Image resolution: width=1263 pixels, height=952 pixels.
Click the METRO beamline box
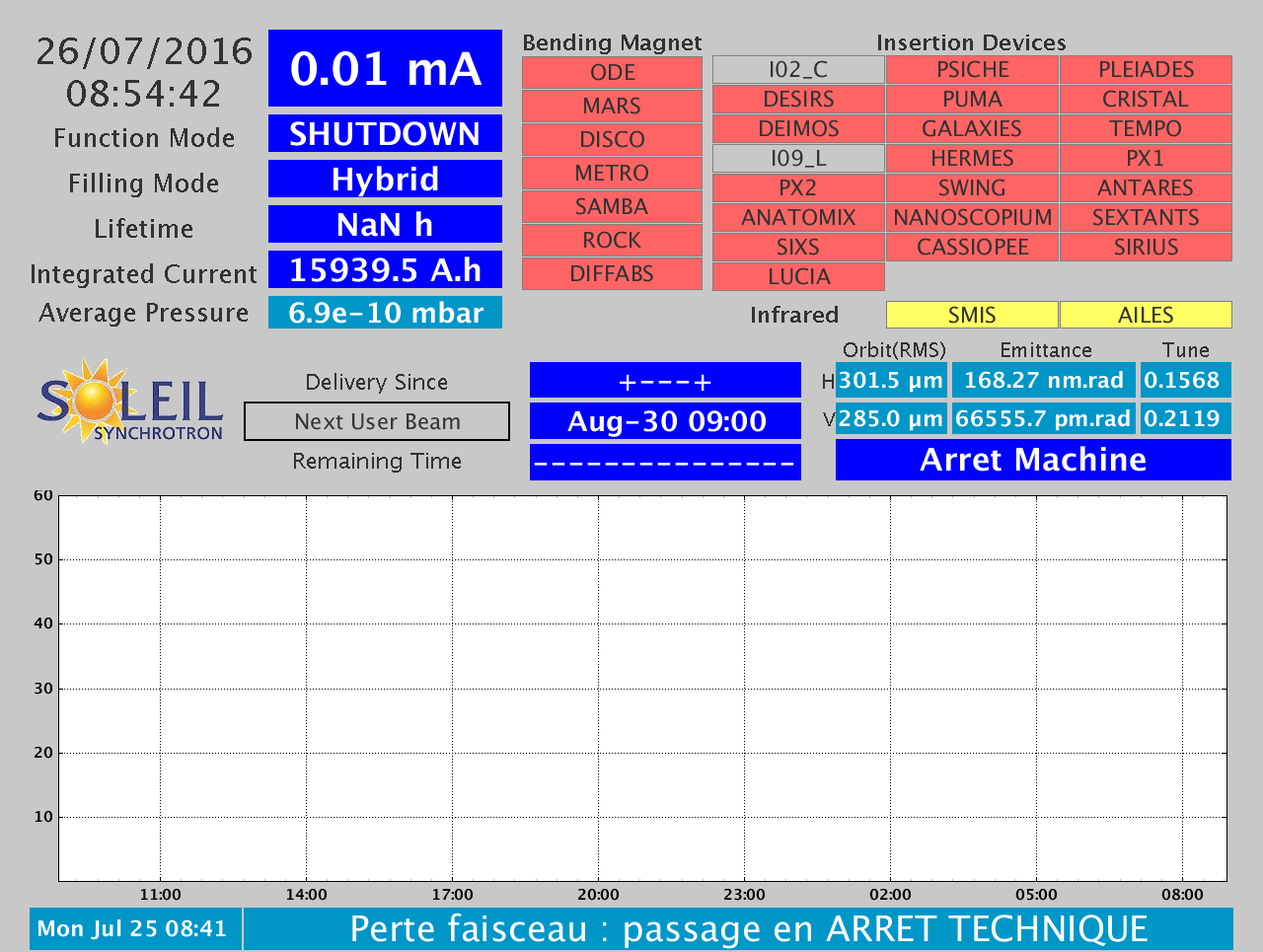(612, 174)
